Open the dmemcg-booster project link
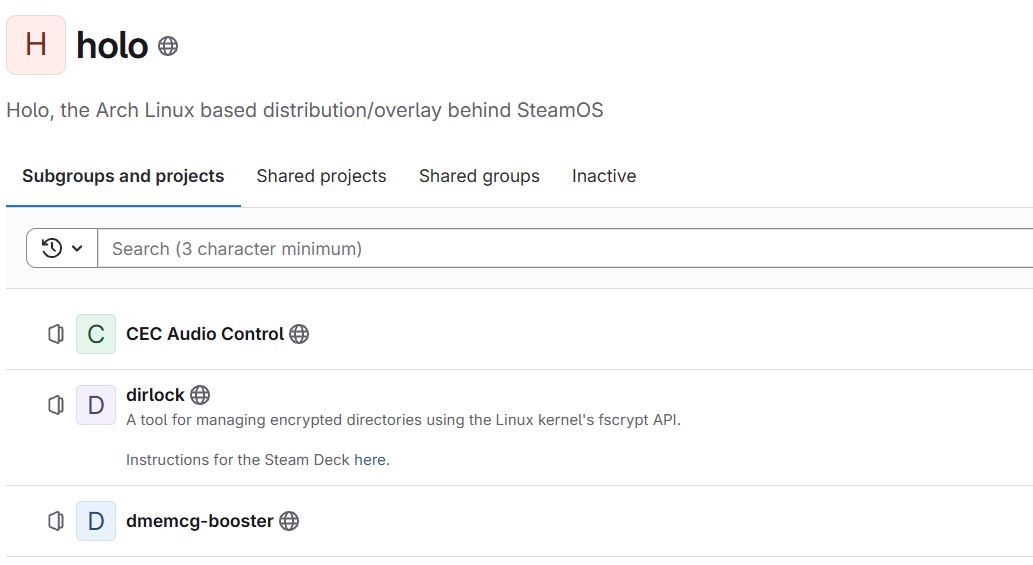Viewport: 1033px width, 565px height. pyautogui.click(x=200, y=521)
